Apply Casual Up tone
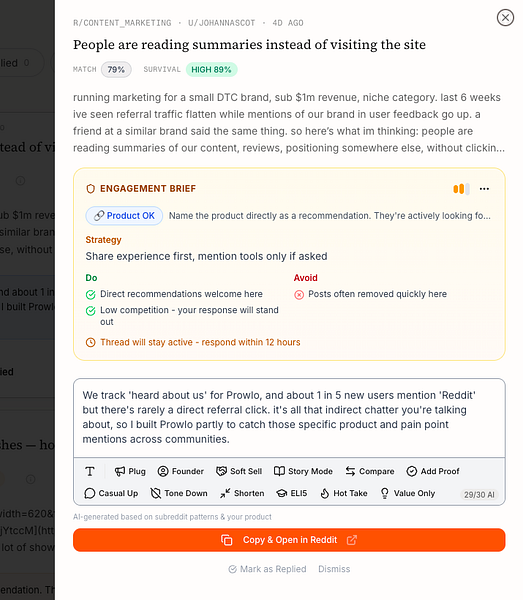Screen dimensions: 523x600 click(111, 493)
